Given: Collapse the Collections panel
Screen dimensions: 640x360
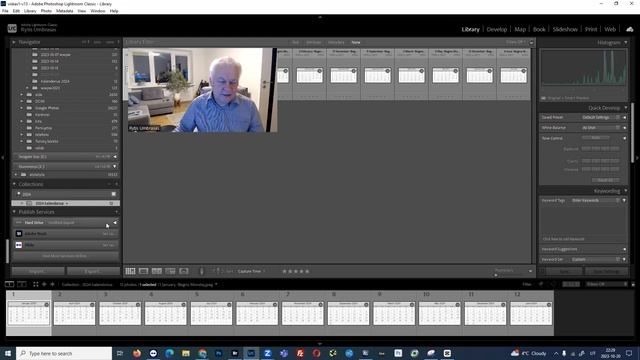Looking at the screenshot, I should (14, 184).
